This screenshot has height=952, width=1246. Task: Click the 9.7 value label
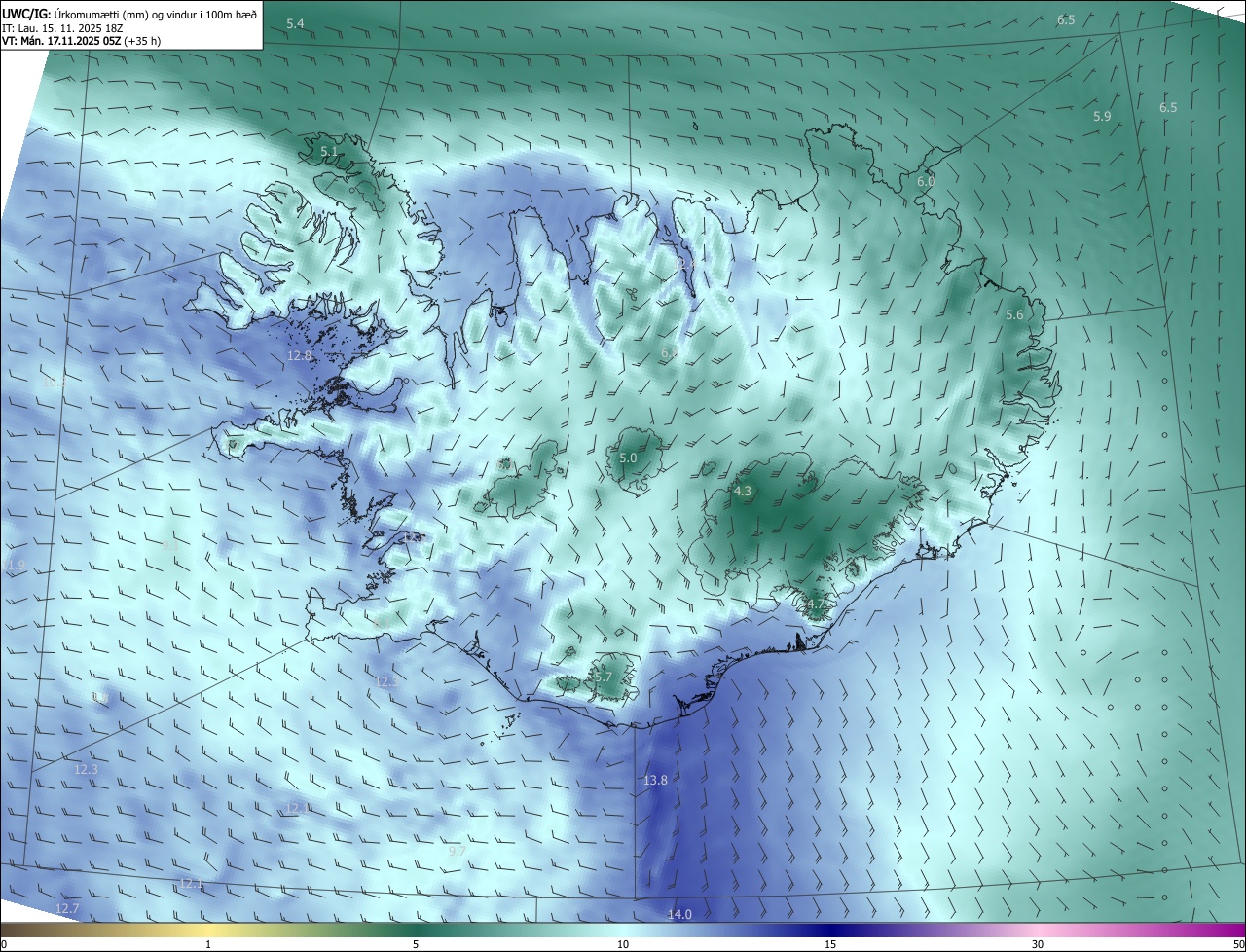click(x=458, y=851)
